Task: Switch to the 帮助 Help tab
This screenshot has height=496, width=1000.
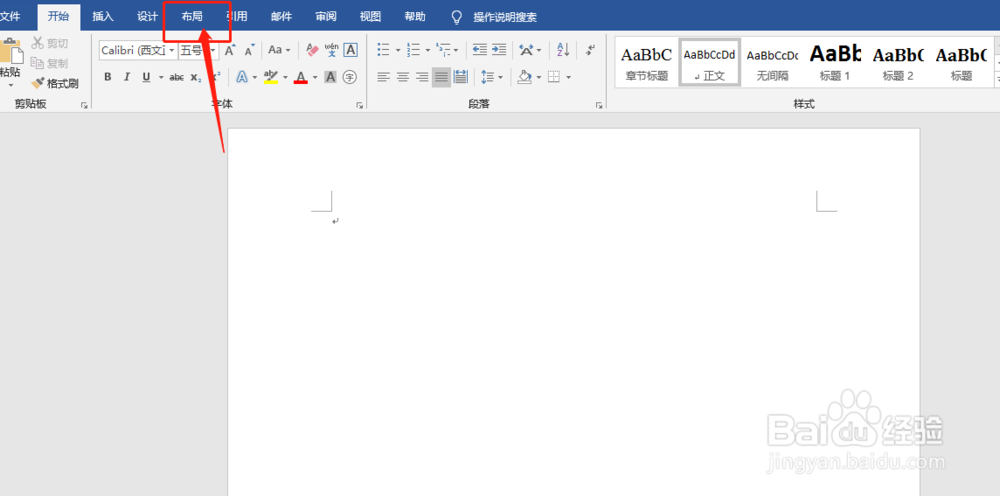Action: coord(415,17)
